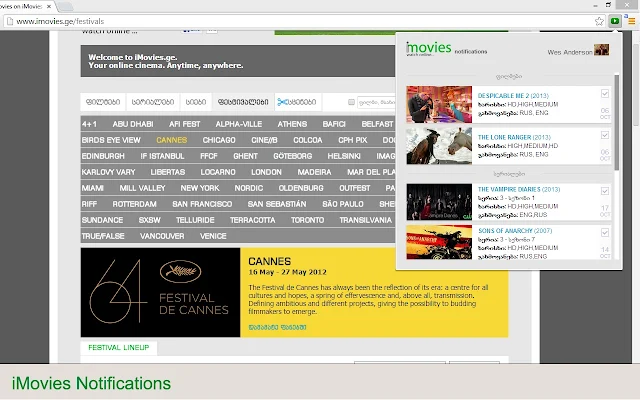Select the COLCOA festival

[308, 140]
